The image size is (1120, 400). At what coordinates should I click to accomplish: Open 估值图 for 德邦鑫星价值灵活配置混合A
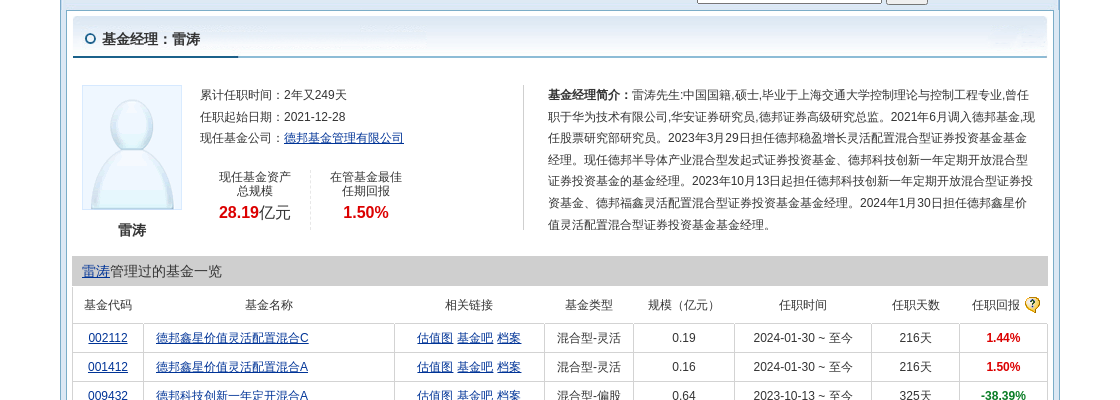pyautogui.click(x=435, y=366)
